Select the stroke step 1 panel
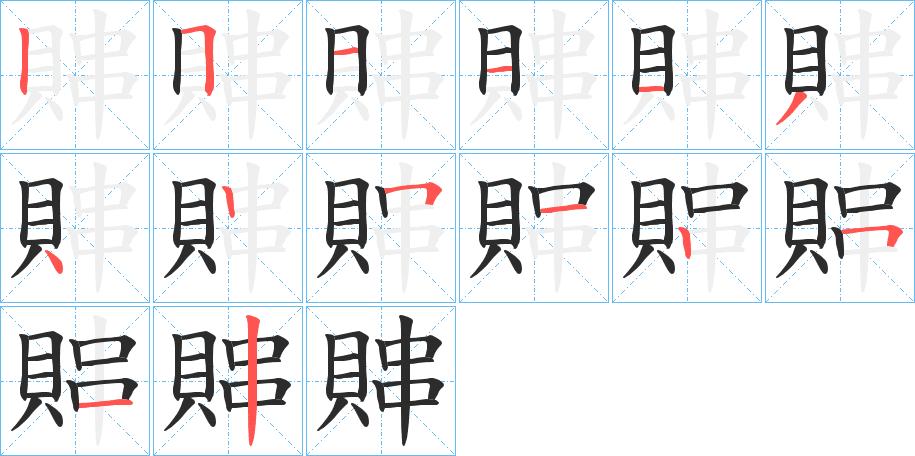915x456 pixels. click(75, 75)
